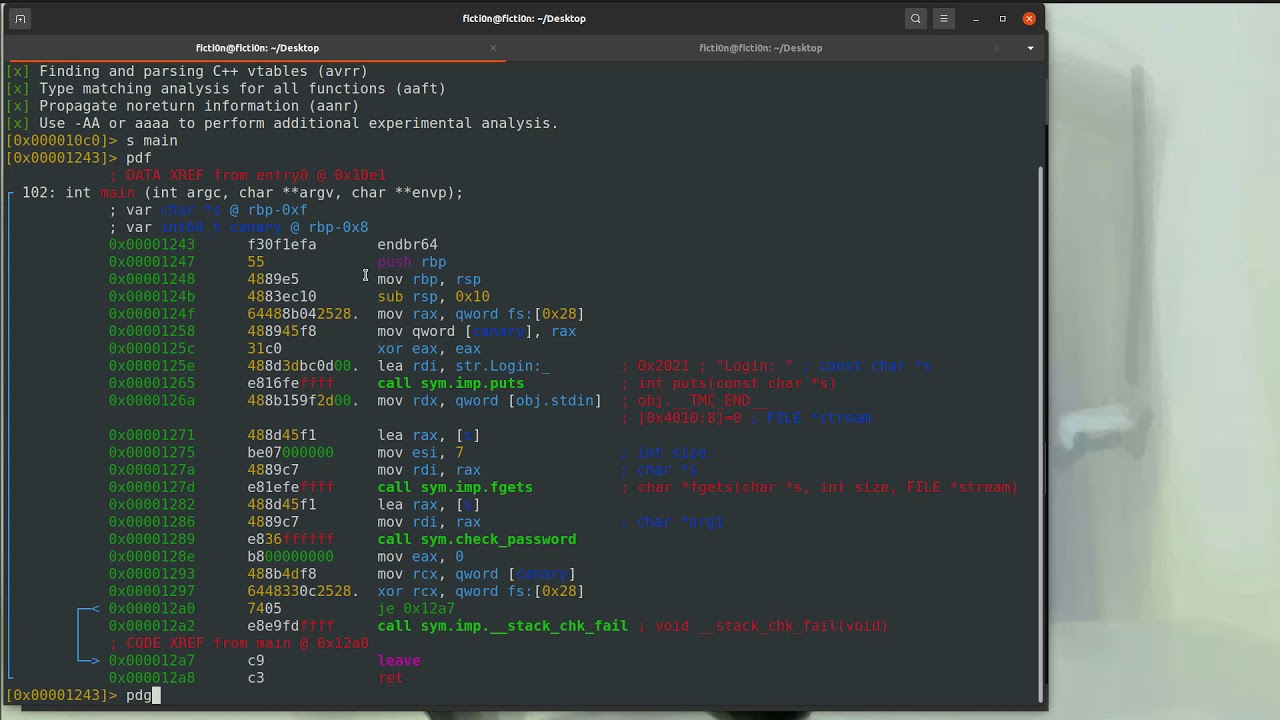Click the address 0x00001289
Screen dimensions: 1280x720
point(152,539)
